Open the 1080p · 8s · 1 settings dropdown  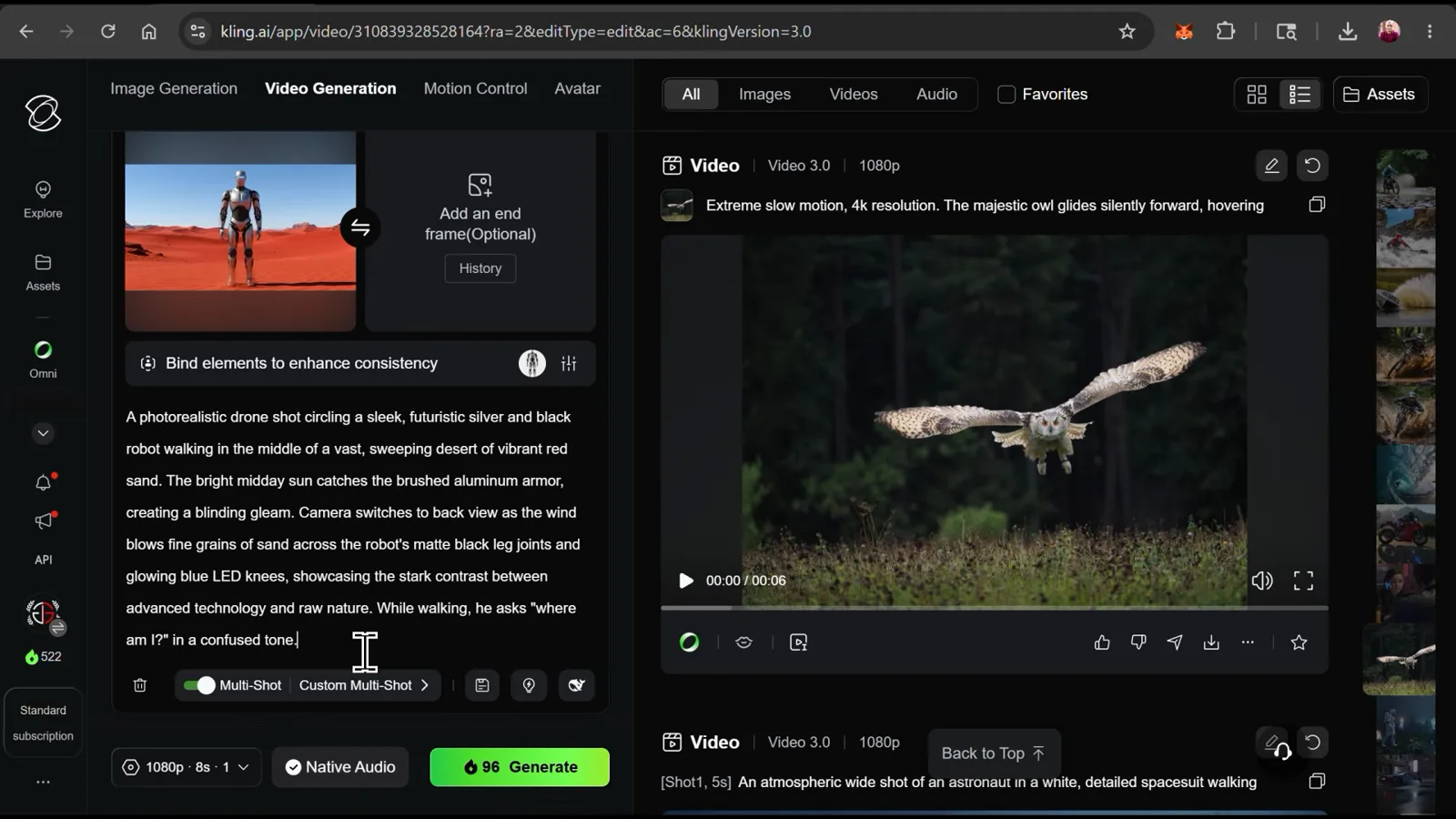tap(187, 767)
